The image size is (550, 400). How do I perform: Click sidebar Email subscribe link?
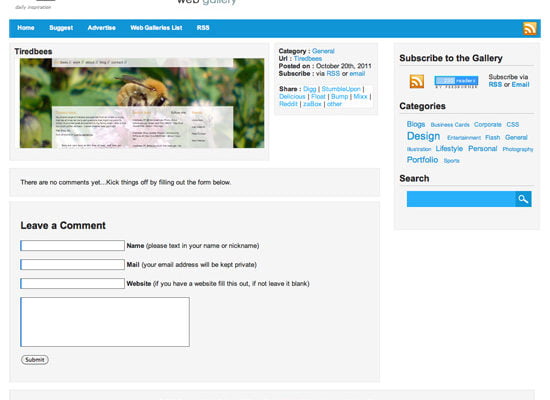(x=520, y=85)
